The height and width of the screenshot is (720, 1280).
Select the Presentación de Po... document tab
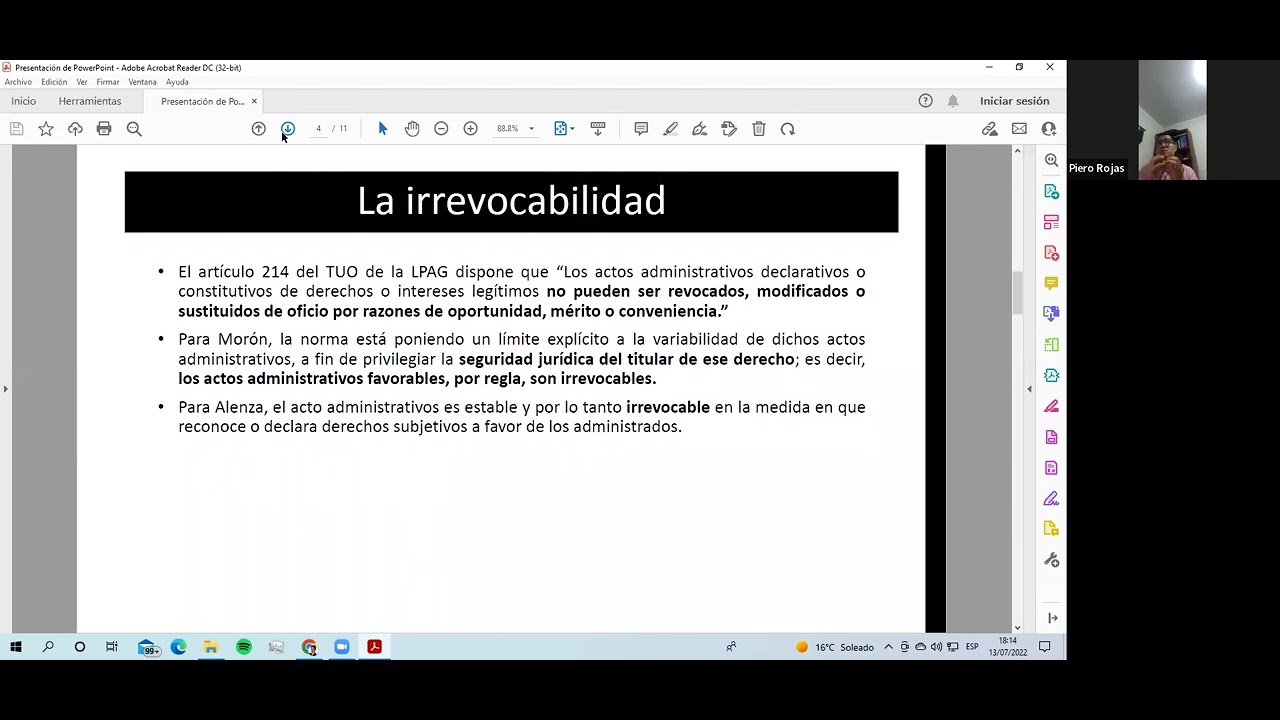(202, 101)
